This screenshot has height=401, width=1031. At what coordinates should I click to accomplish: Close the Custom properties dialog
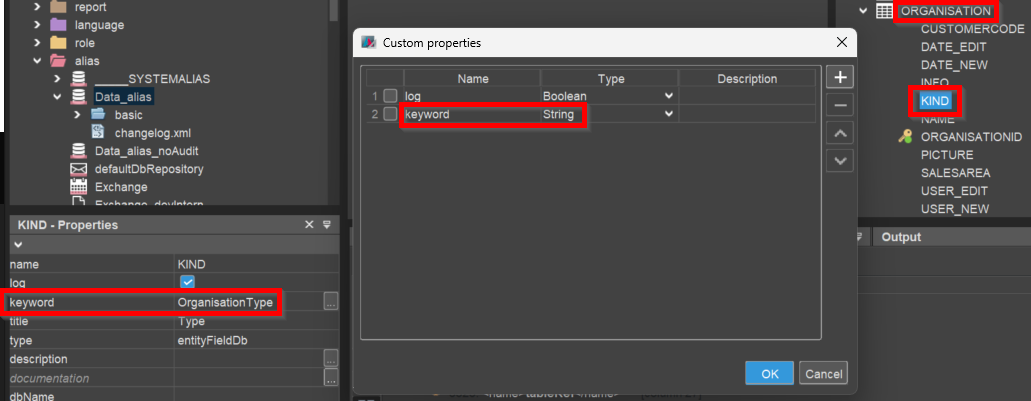click(x=841, y=43)
